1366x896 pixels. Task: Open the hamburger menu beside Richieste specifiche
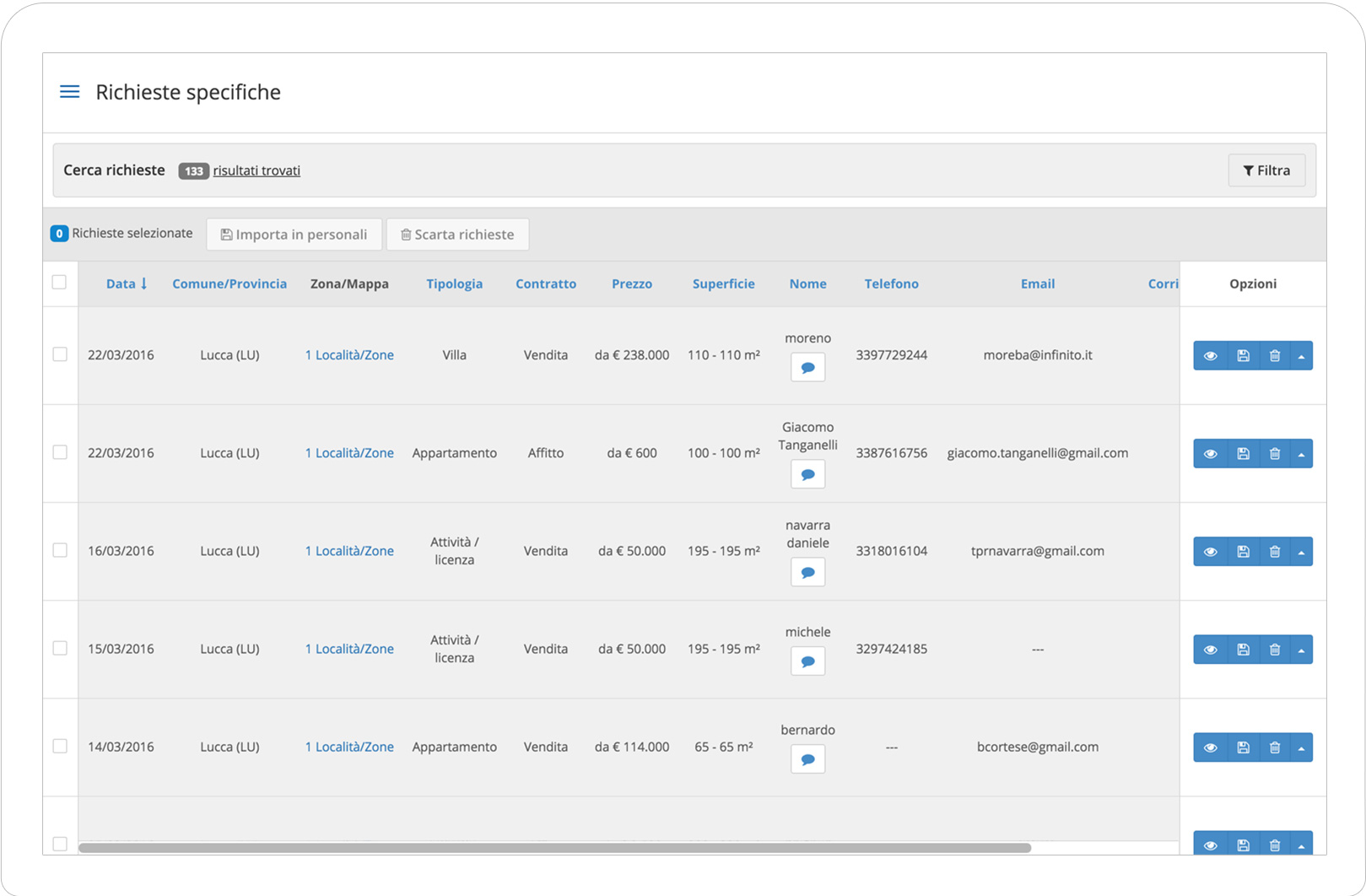point(69,92)
